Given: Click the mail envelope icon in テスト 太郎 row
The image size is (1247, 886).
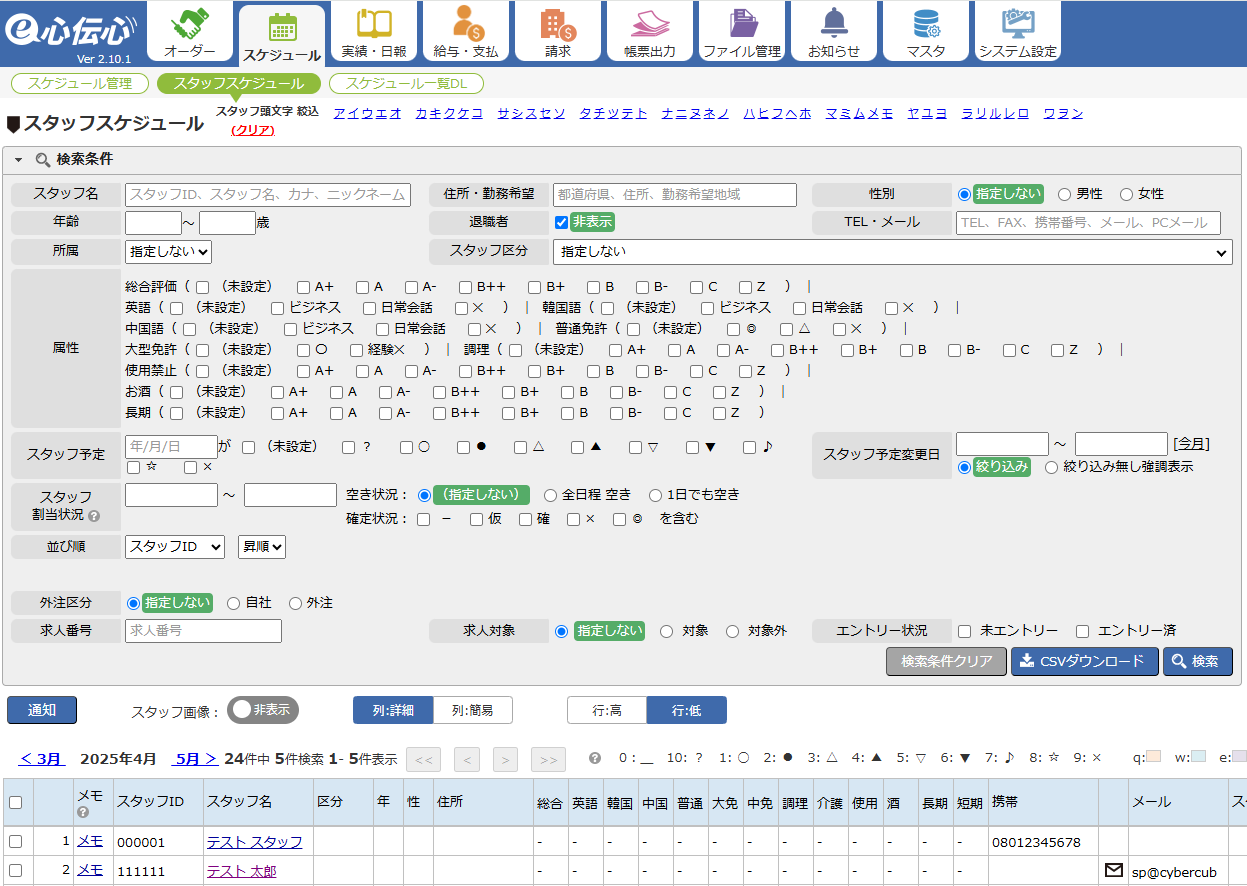Looking at the screenshot, I should click(x=1113, y=870).
